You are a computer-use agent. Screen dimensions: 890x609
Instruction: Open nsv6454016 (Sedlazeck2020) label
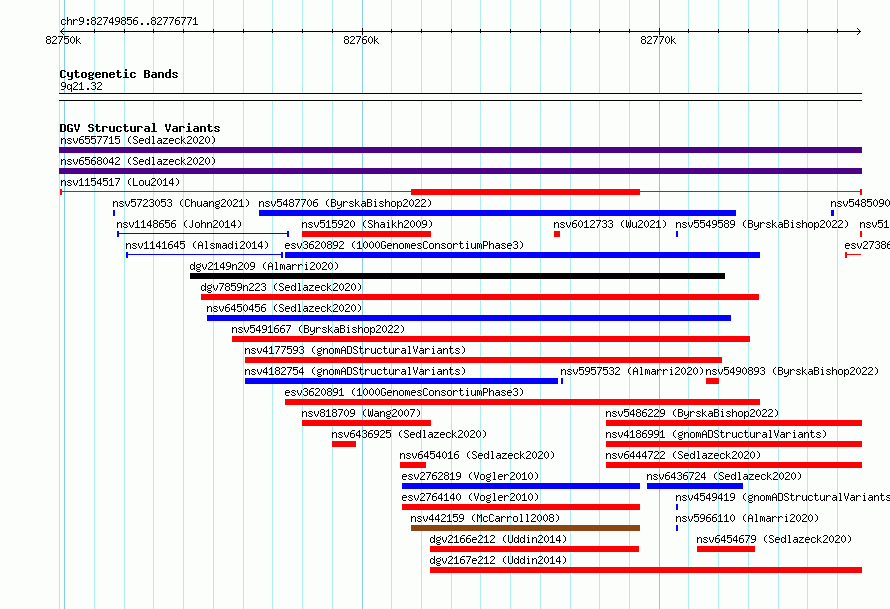pyautogui.click(x=477, y=455)
